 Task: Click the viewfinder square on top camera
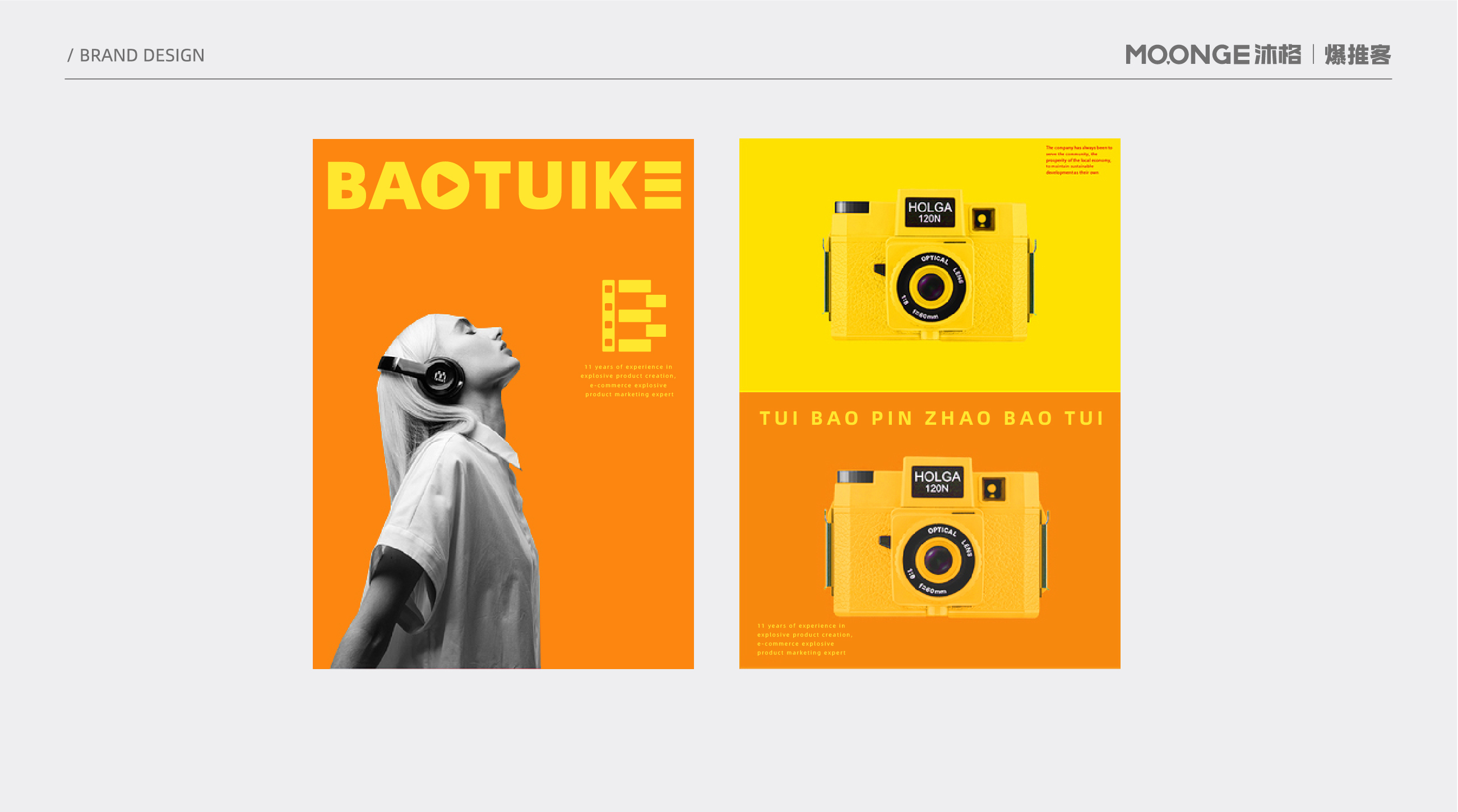click(x=983, y=220)
